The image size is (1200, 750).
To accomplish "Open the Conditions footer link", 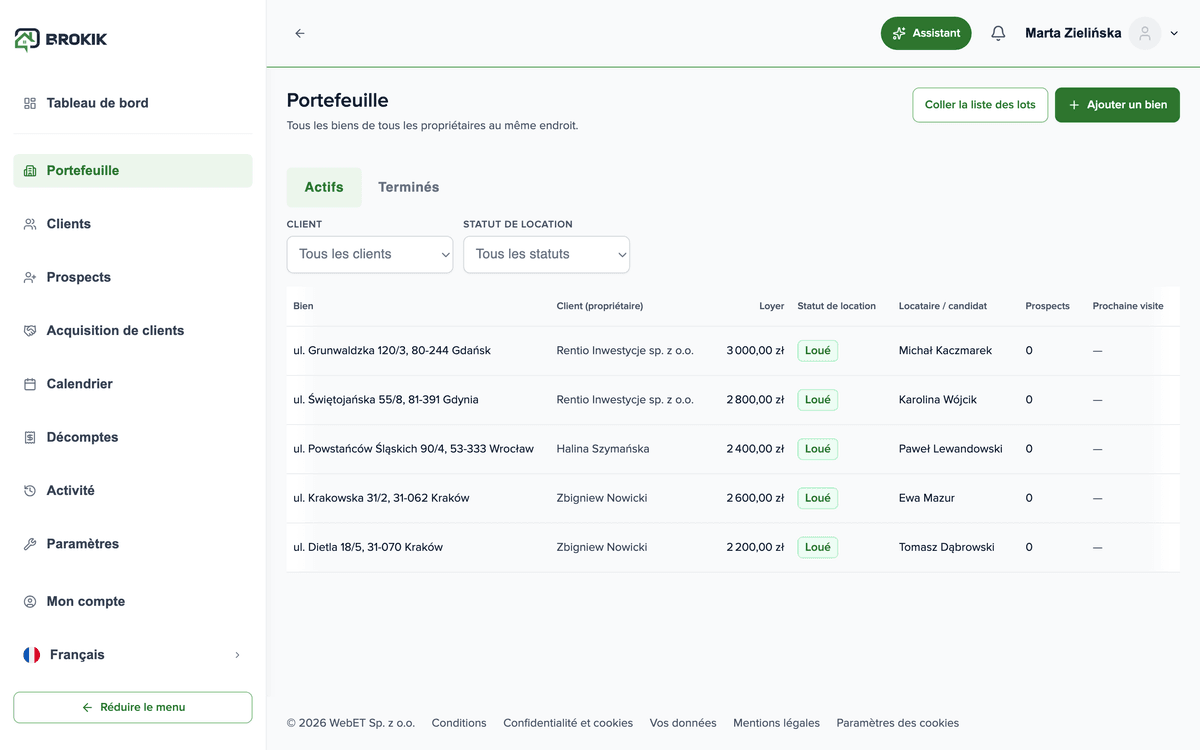I will 459,723.
